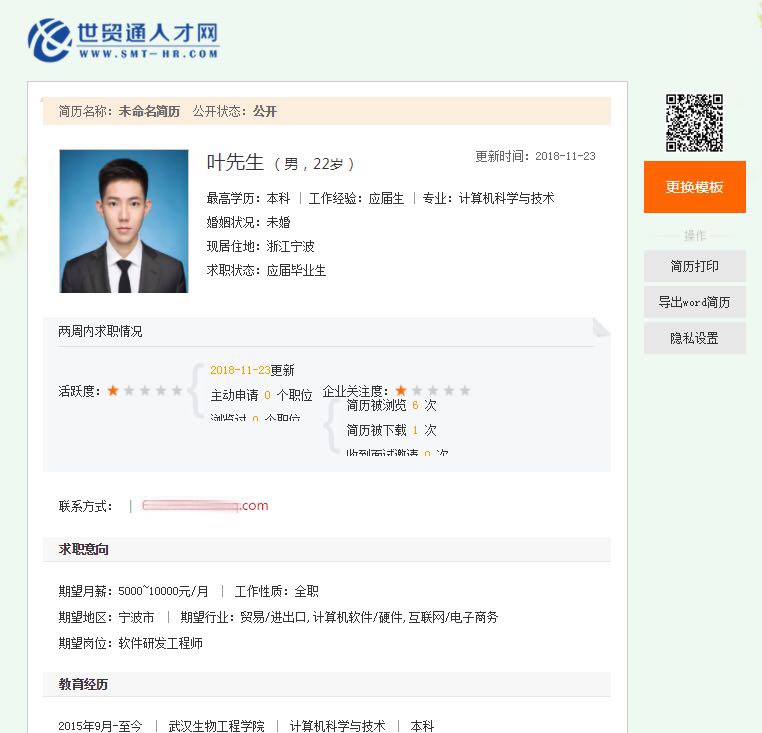The width and height of the screenshot is (762, 733).
Task: Click the applicant's profile photo
Action: point(124,221)
